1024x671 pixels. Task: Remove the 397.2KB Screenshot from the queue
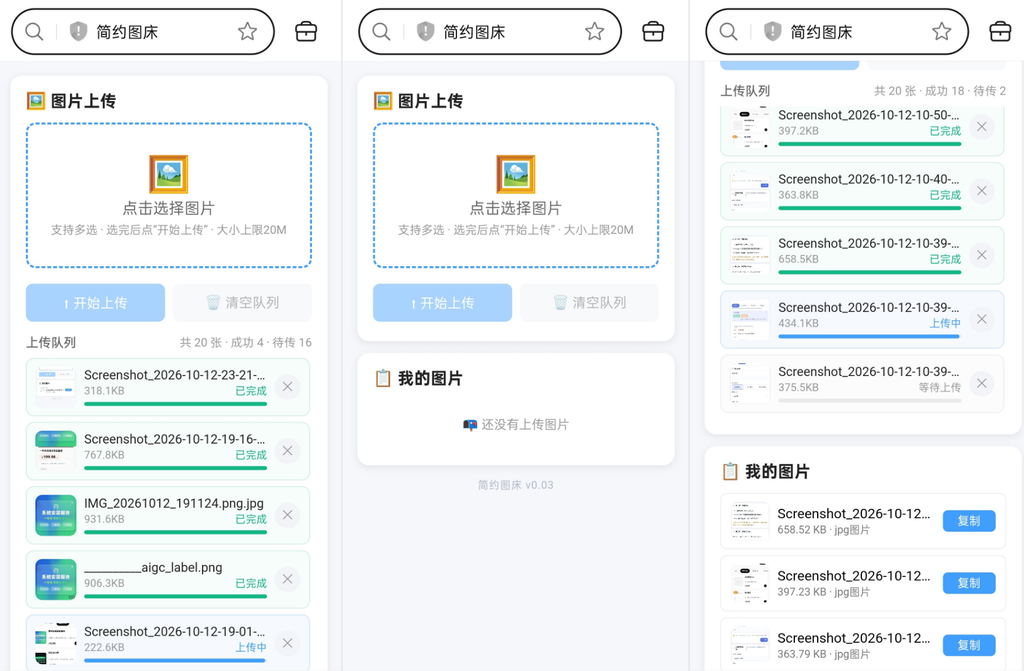point(982,127)
